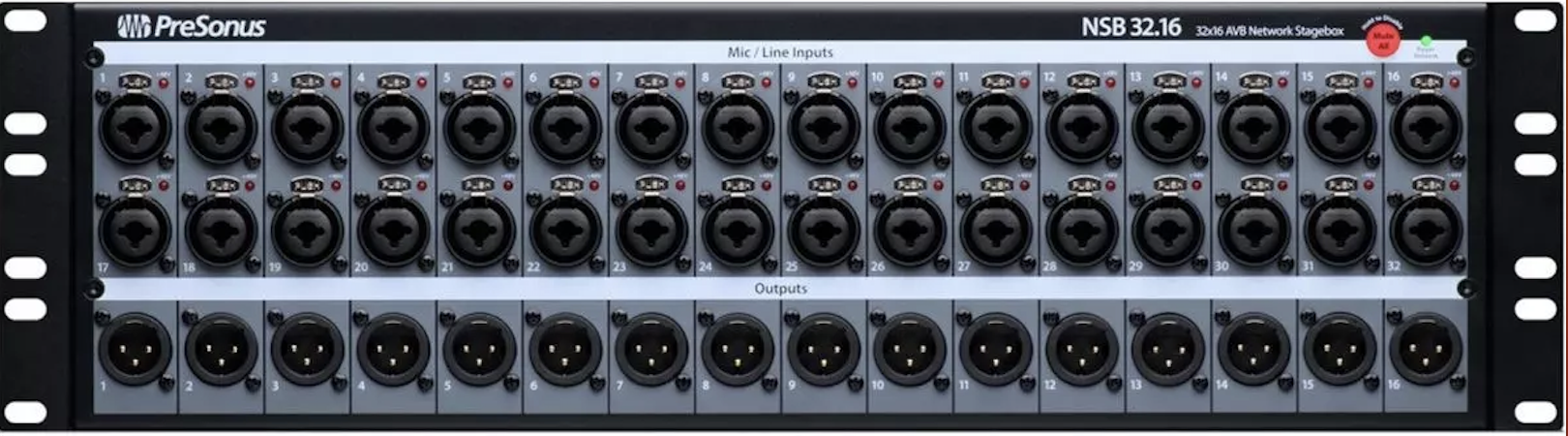Click the +48V red LED on input 26

click(x=938, y=185)
